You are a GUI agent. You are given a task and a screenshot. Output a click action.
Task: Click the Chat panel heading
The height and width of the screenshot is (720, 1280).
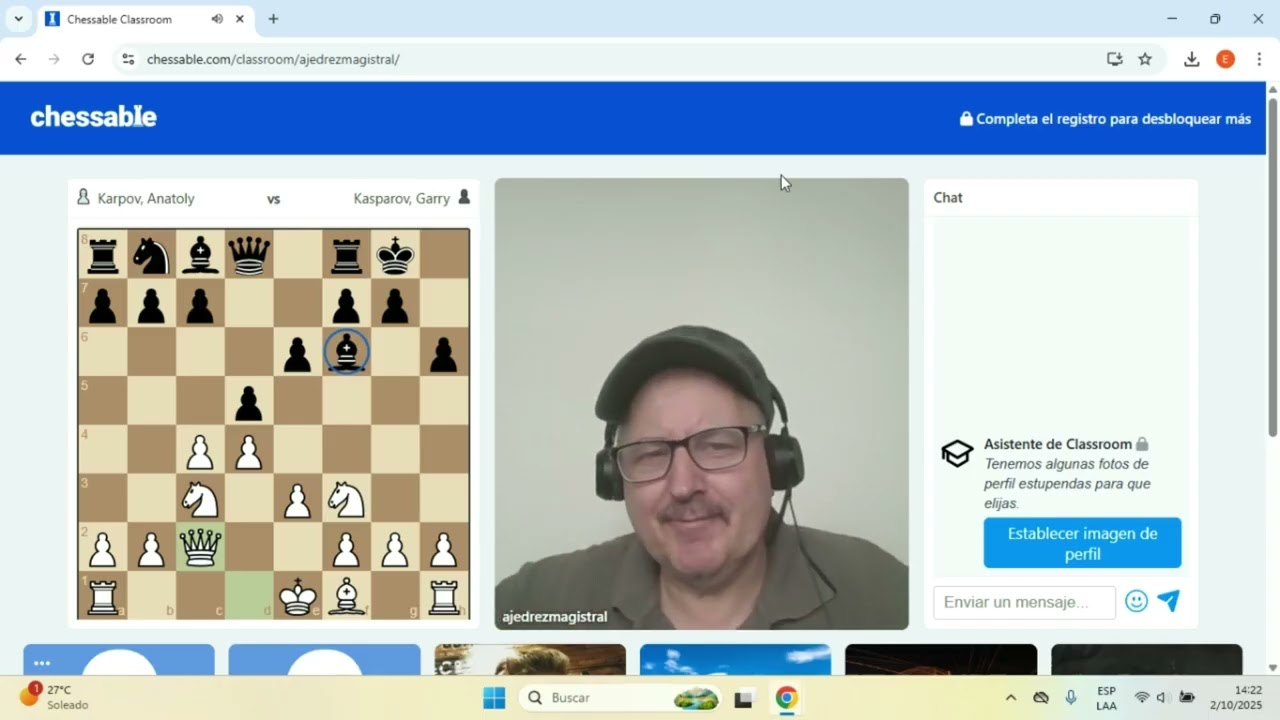948,197
